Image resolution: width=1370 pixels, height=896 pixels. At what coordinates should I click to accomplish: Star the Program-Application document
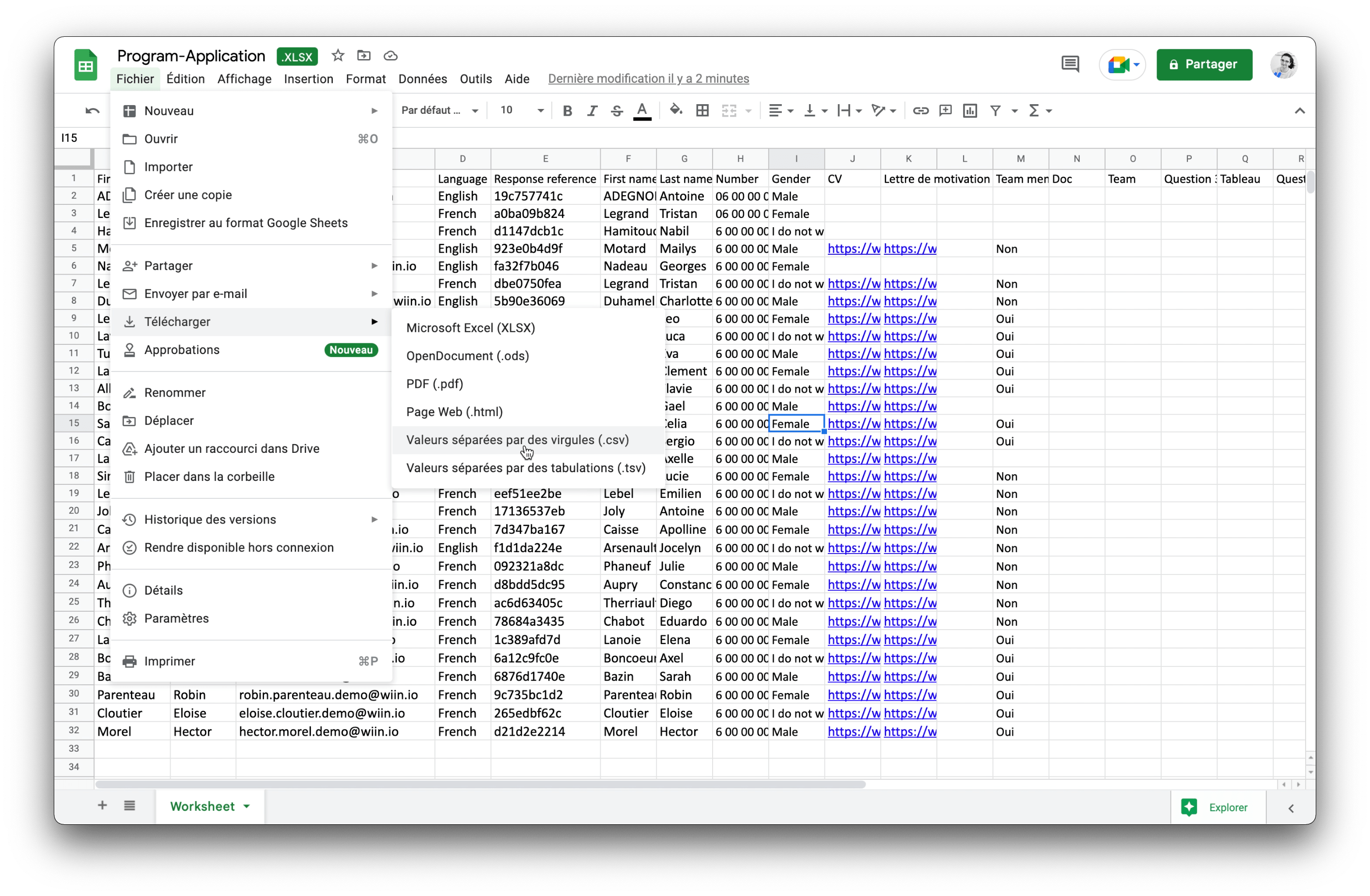click(x=338, y=56)
